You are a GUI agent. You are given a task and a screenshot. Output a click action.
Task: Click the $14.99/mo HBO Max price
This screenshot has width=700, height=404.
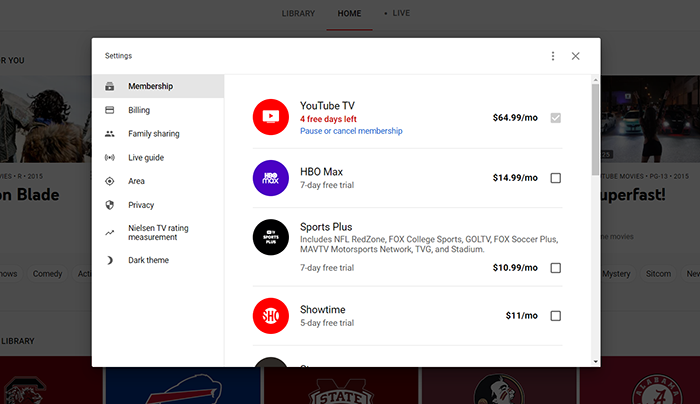point(515,178)
